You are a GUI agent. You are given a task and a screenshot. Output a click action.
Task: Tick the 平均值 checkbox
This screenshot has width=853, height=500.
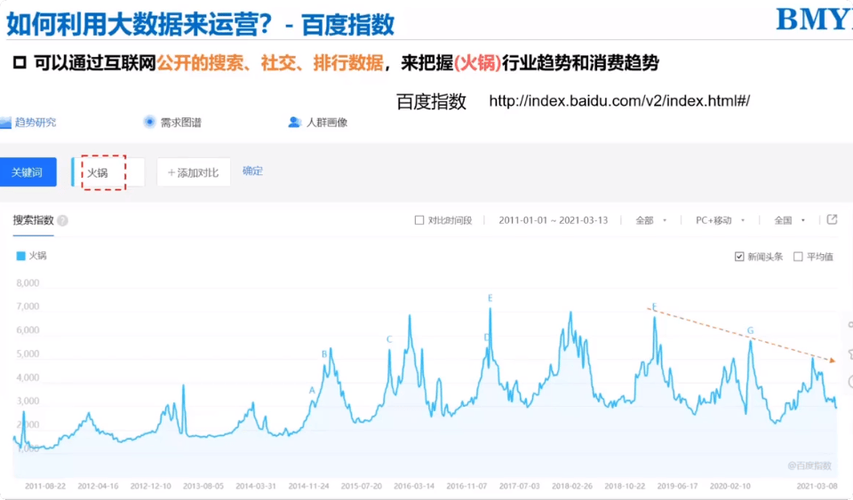[x=798, y=257]
